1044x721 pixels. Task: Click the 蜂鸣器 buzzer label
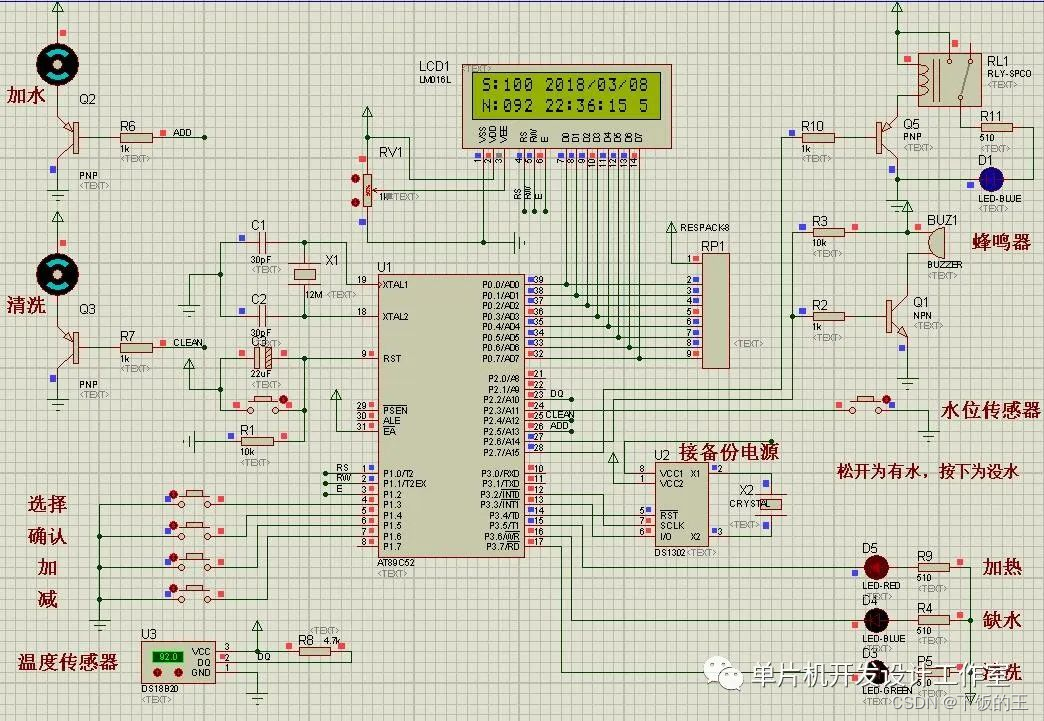pos(1001,242)
